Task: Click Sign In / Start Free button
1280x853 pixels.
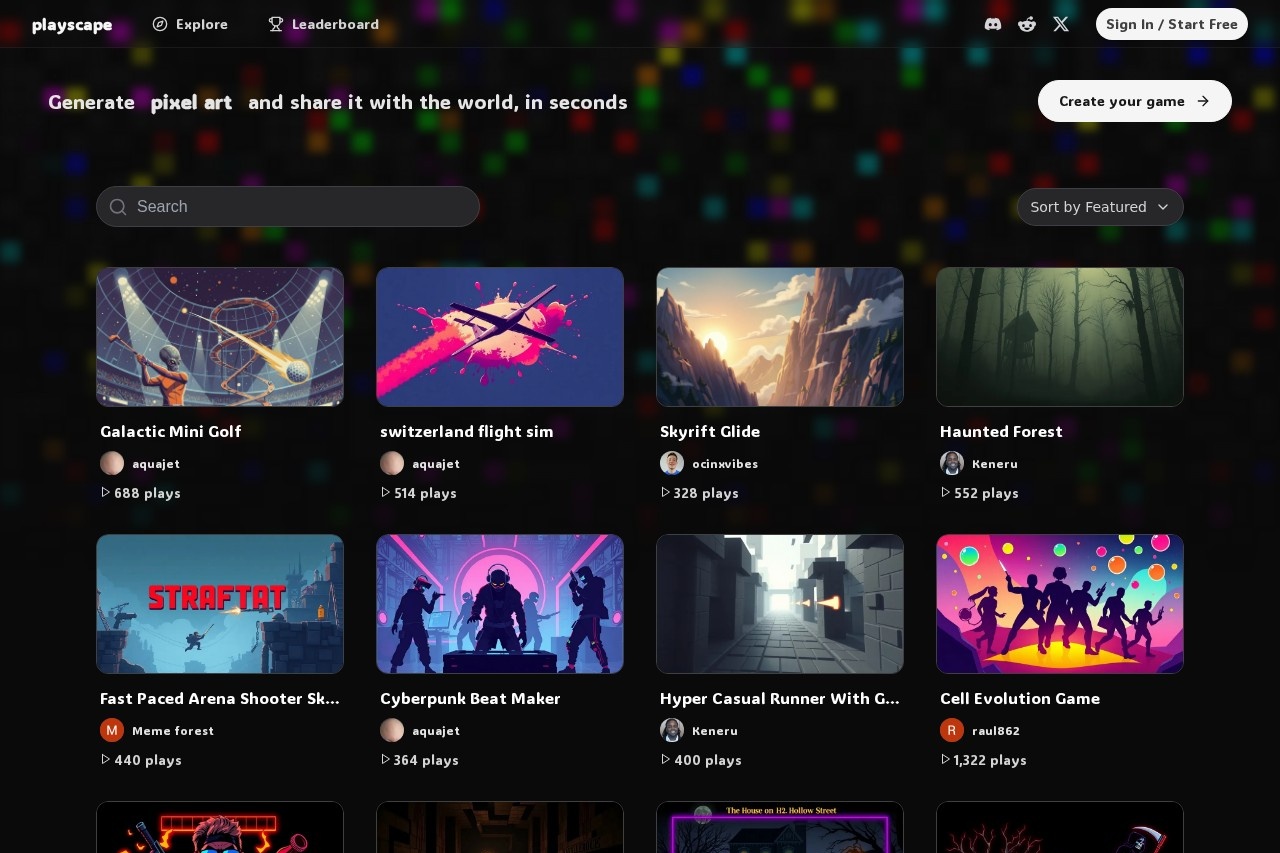Action: 1171,24
